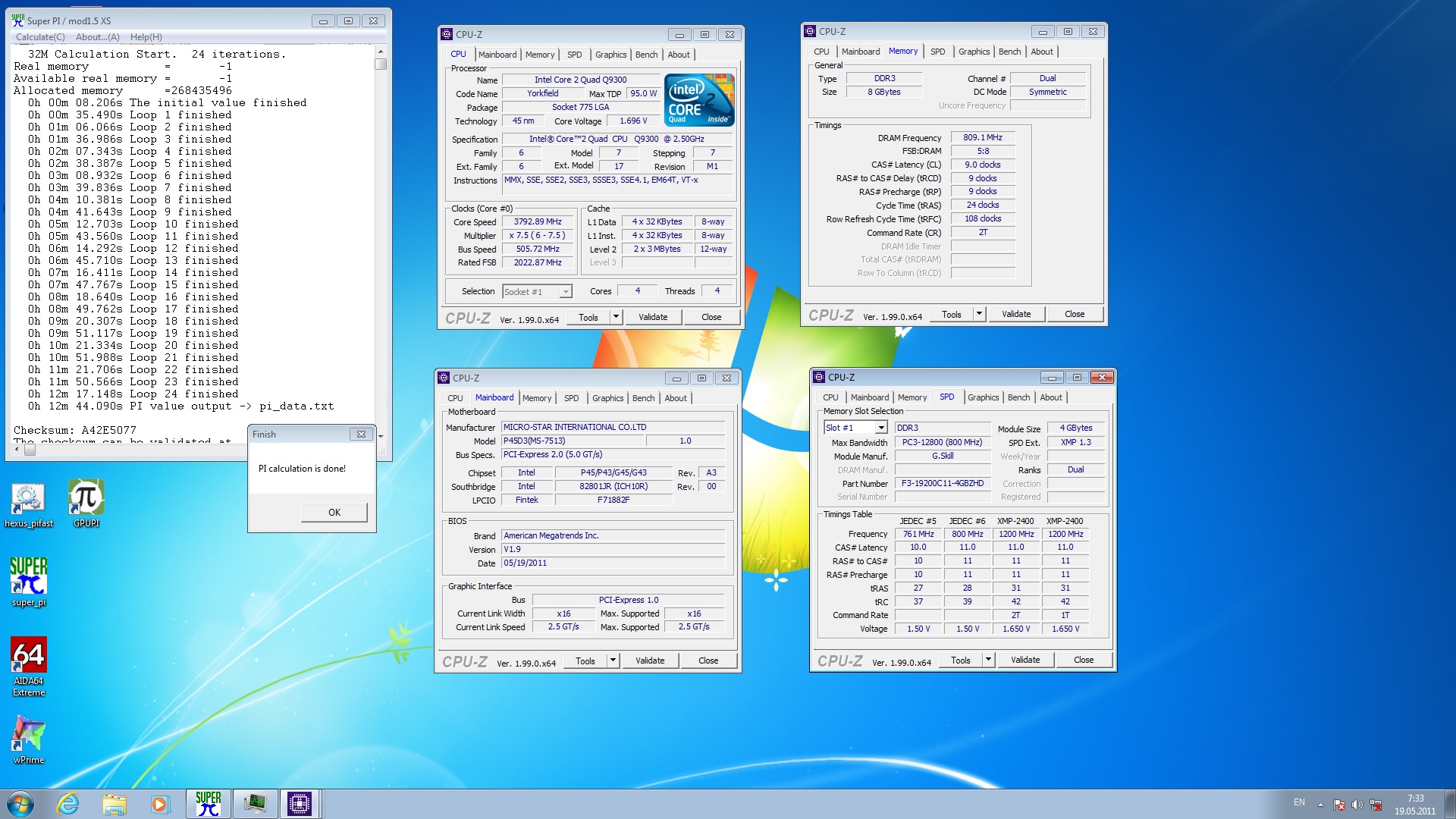Image resolution: width=1456 pixels, height=819 pixels.
Task: Click Checksum: A42E5077 line in Super PI
Action: (75, 430)
